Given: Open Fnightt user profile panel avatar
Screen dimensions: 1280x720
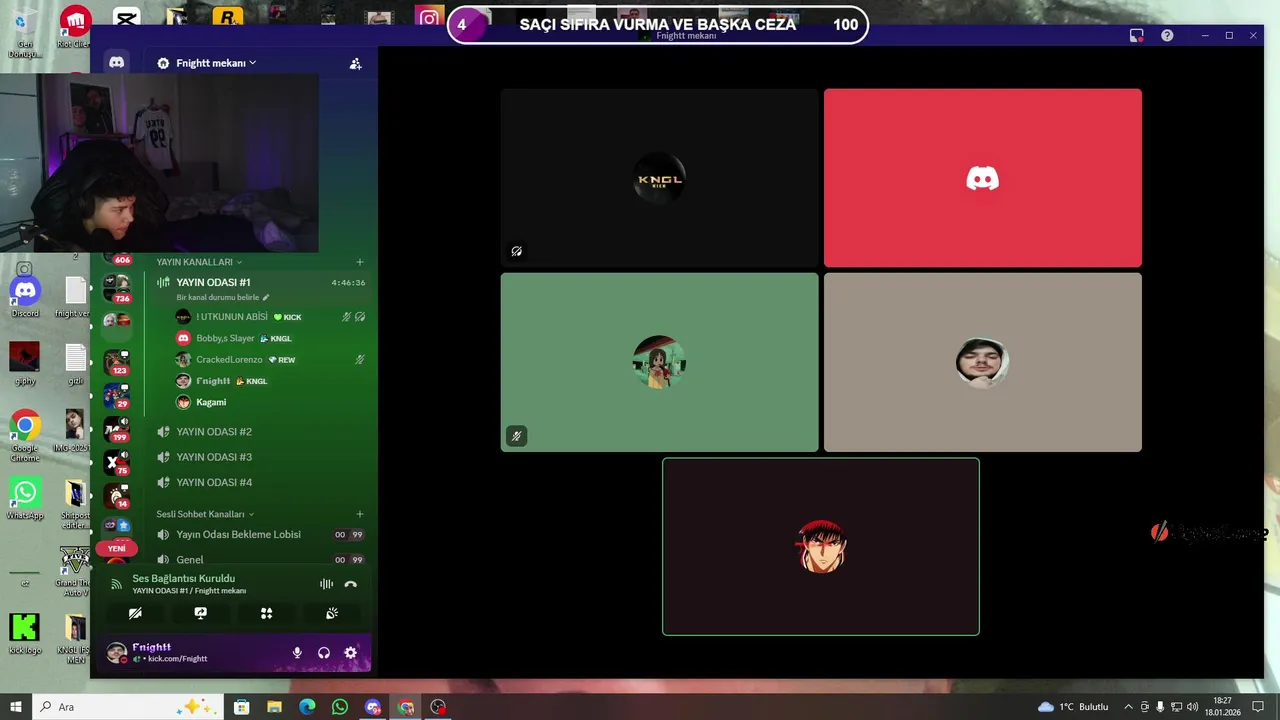Looking at the screenshot, I should click(117, 653).
